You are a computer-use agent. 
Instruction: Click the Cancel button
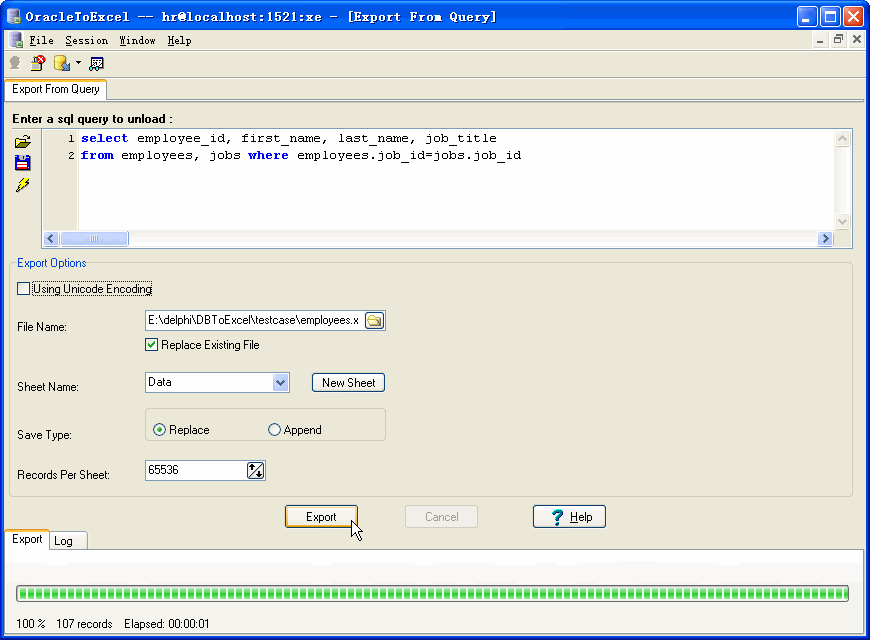click(x=442, y=517)
